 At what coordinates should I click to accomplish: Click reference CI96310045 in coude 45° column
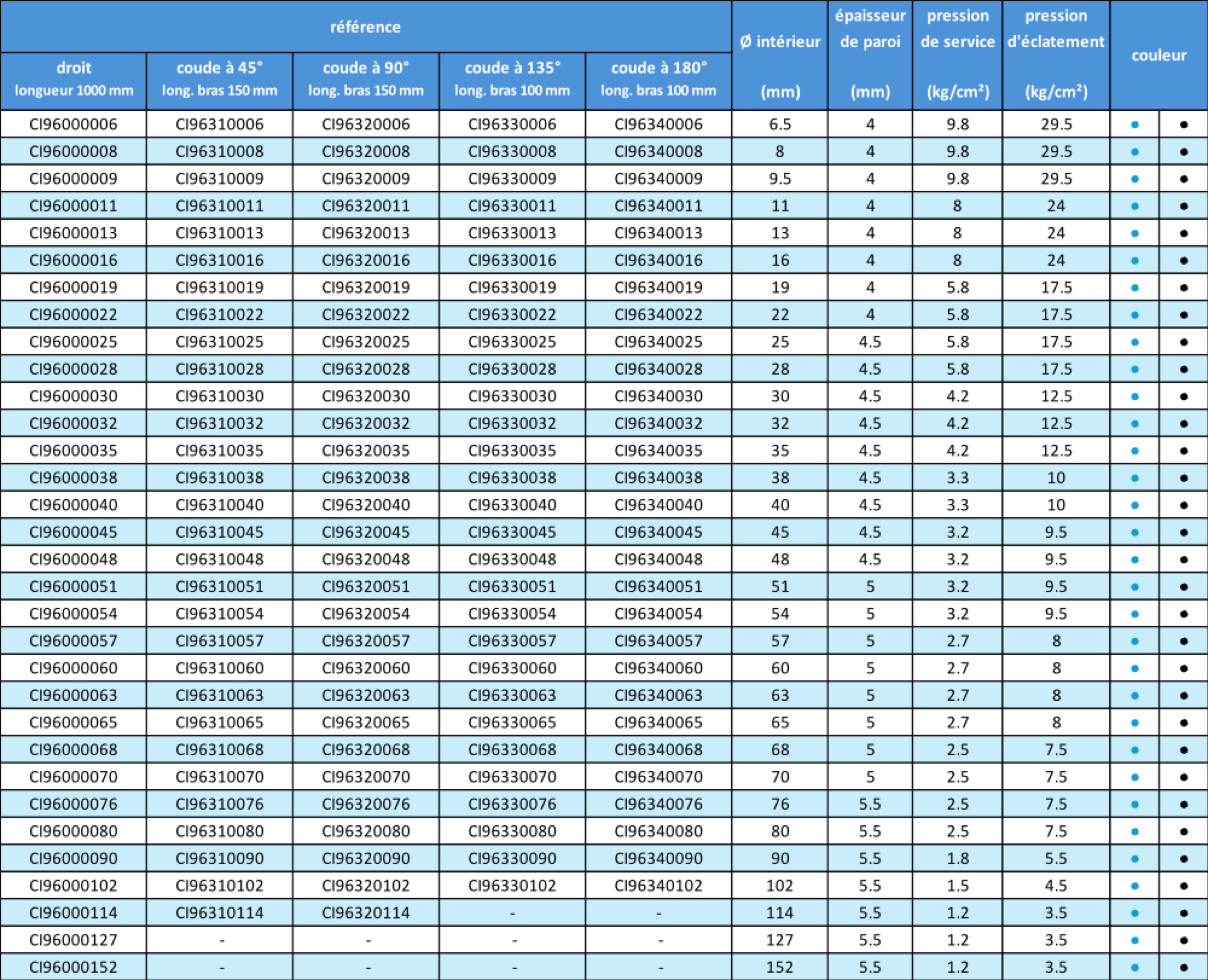219,532
